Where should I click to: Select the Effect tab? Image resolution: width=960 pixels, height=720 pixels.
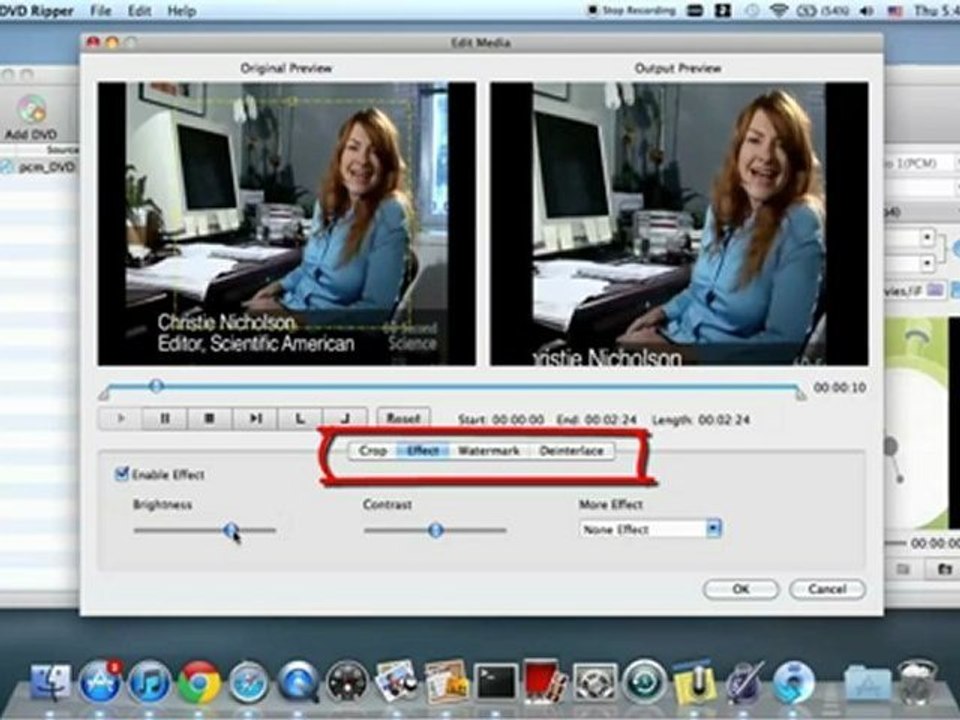tap(422, 451)
